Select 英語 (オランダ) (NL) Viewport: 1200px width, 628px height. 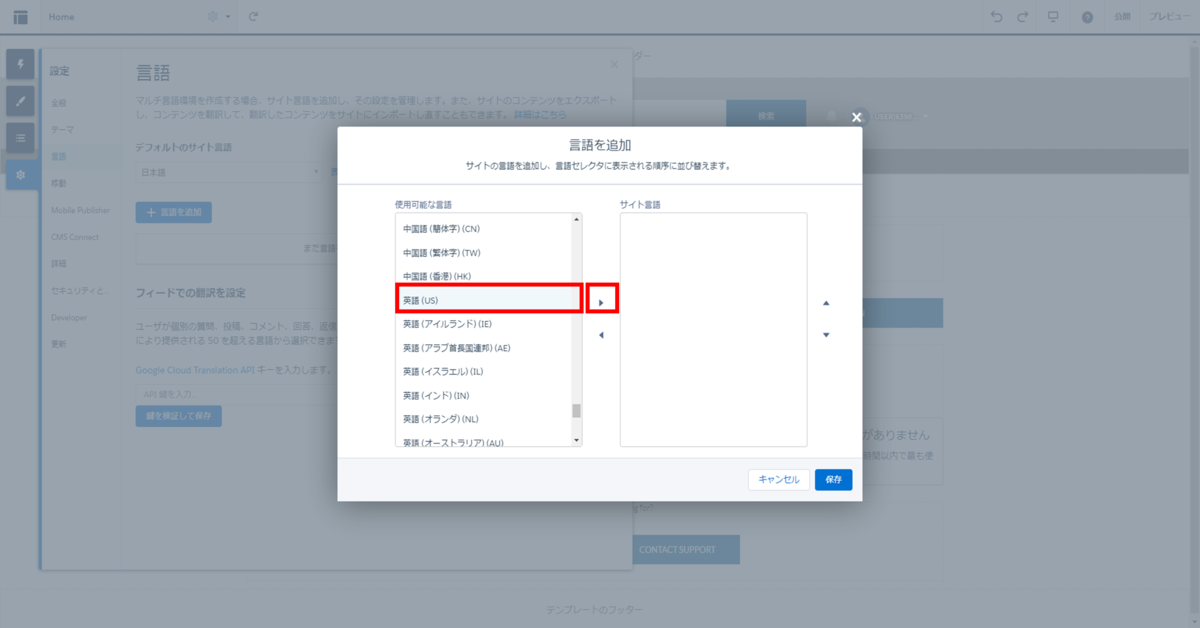coord(483,419)
